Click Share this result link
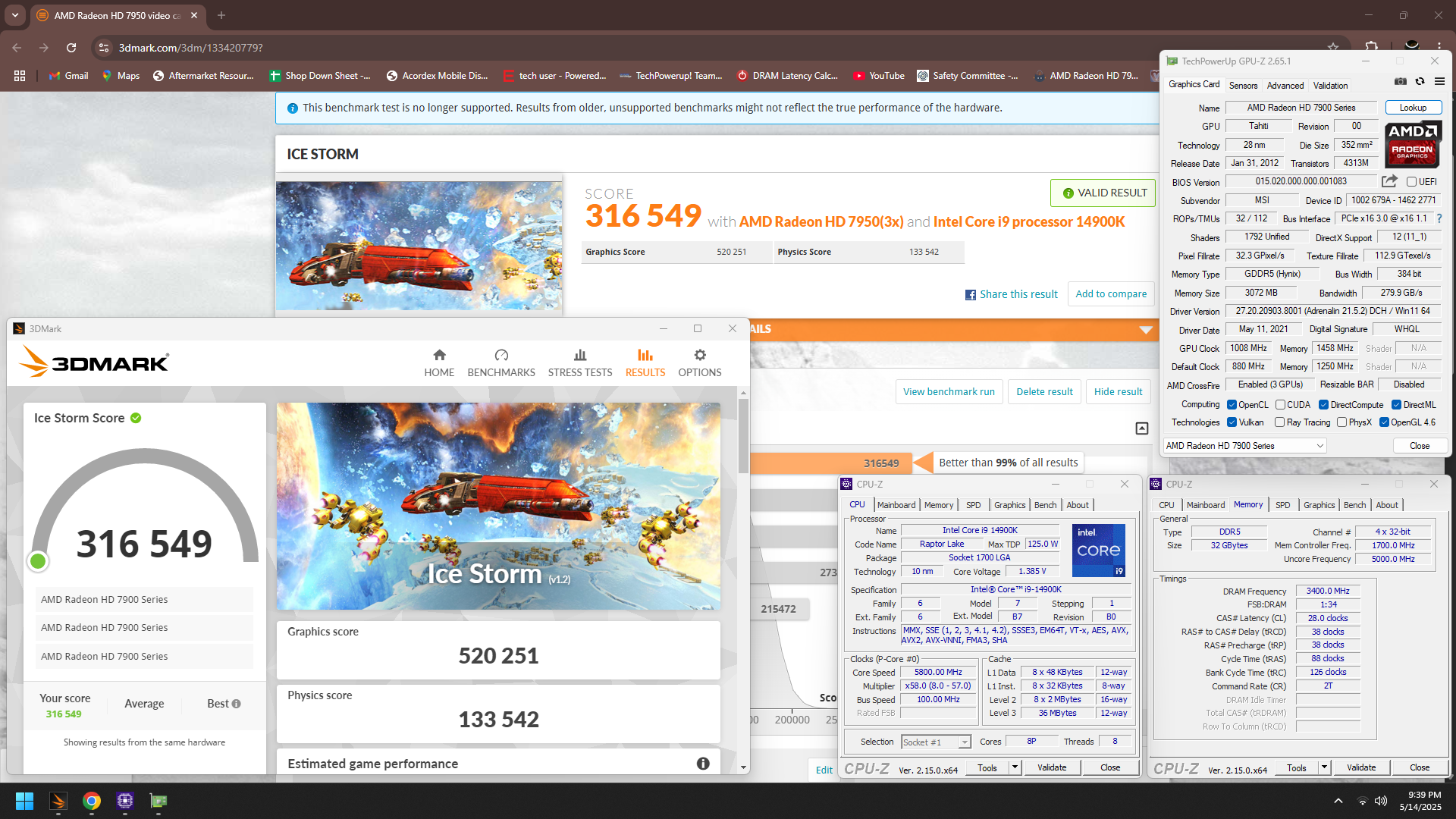Viewport: 1456px width, 819px height. [1011, 294]
